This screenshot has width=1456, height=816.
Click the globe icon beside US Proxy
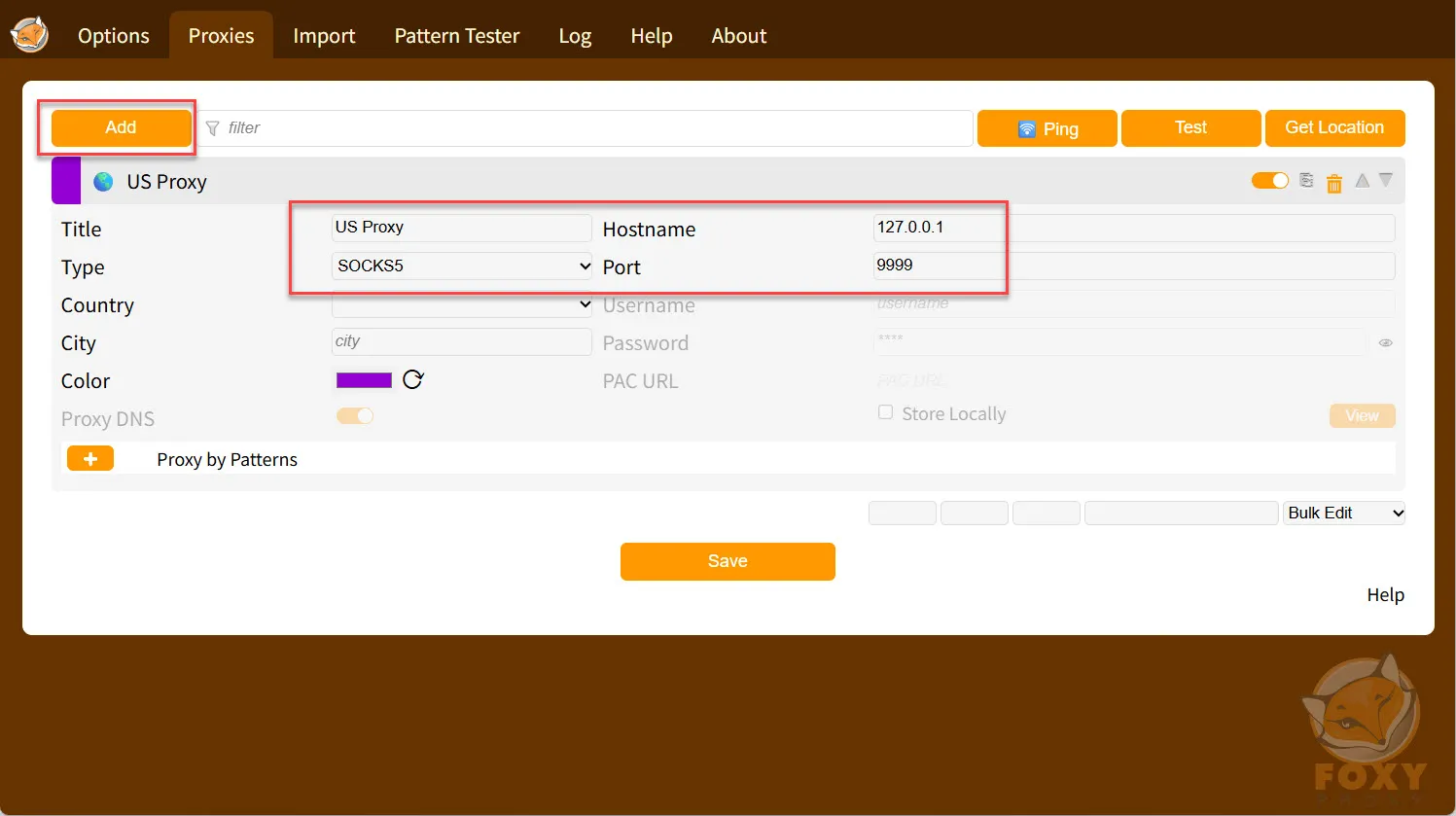pyautogui.click(x=103, y=182)
